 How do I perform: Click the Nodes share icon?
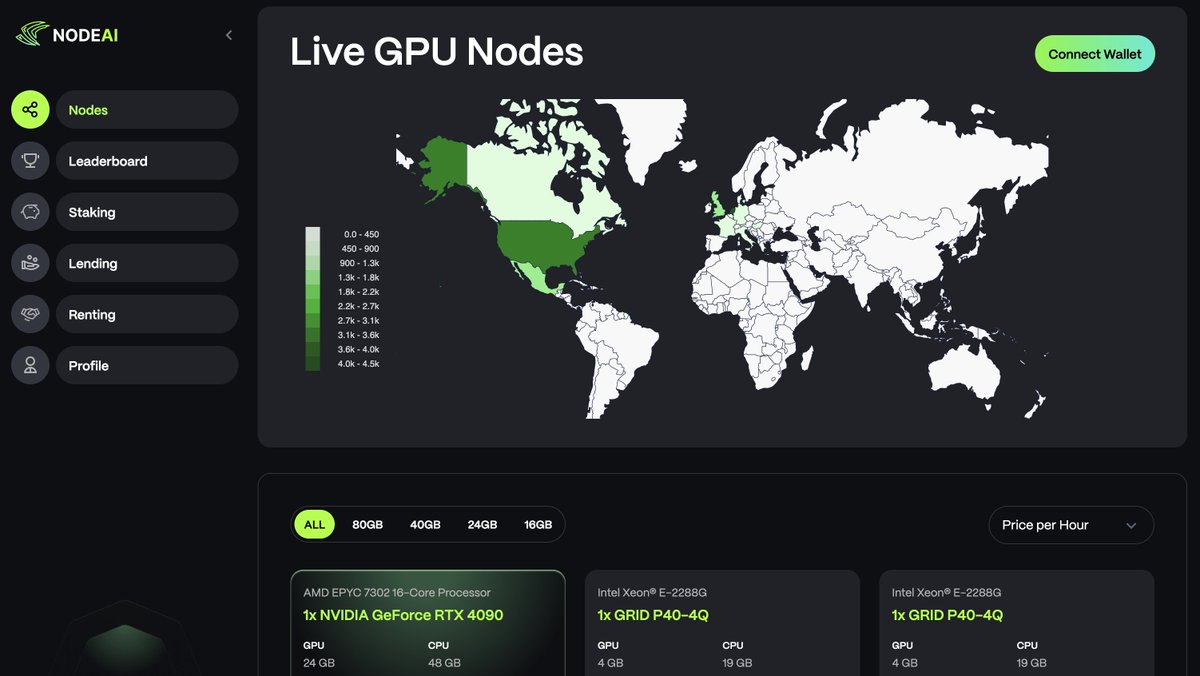click(30, 110)
